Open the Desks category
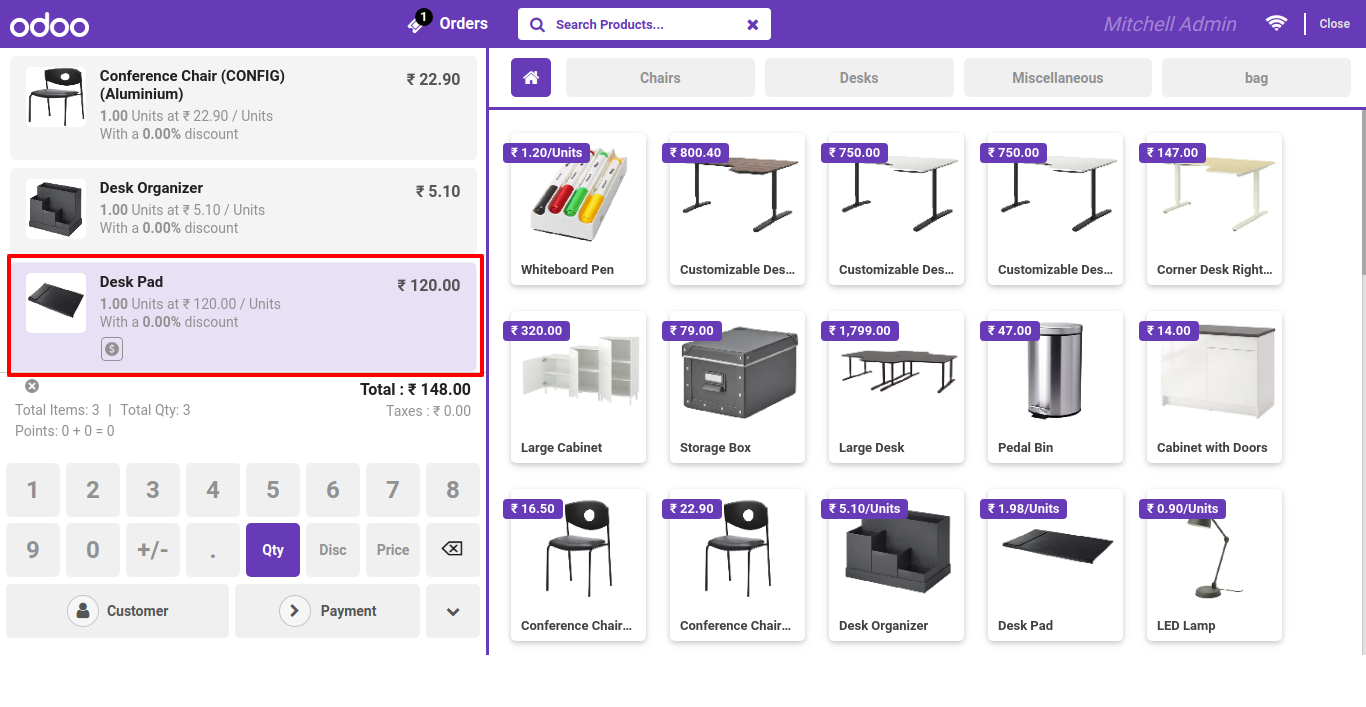This screenshot has height=707, width=1366. tap(859, 77)
